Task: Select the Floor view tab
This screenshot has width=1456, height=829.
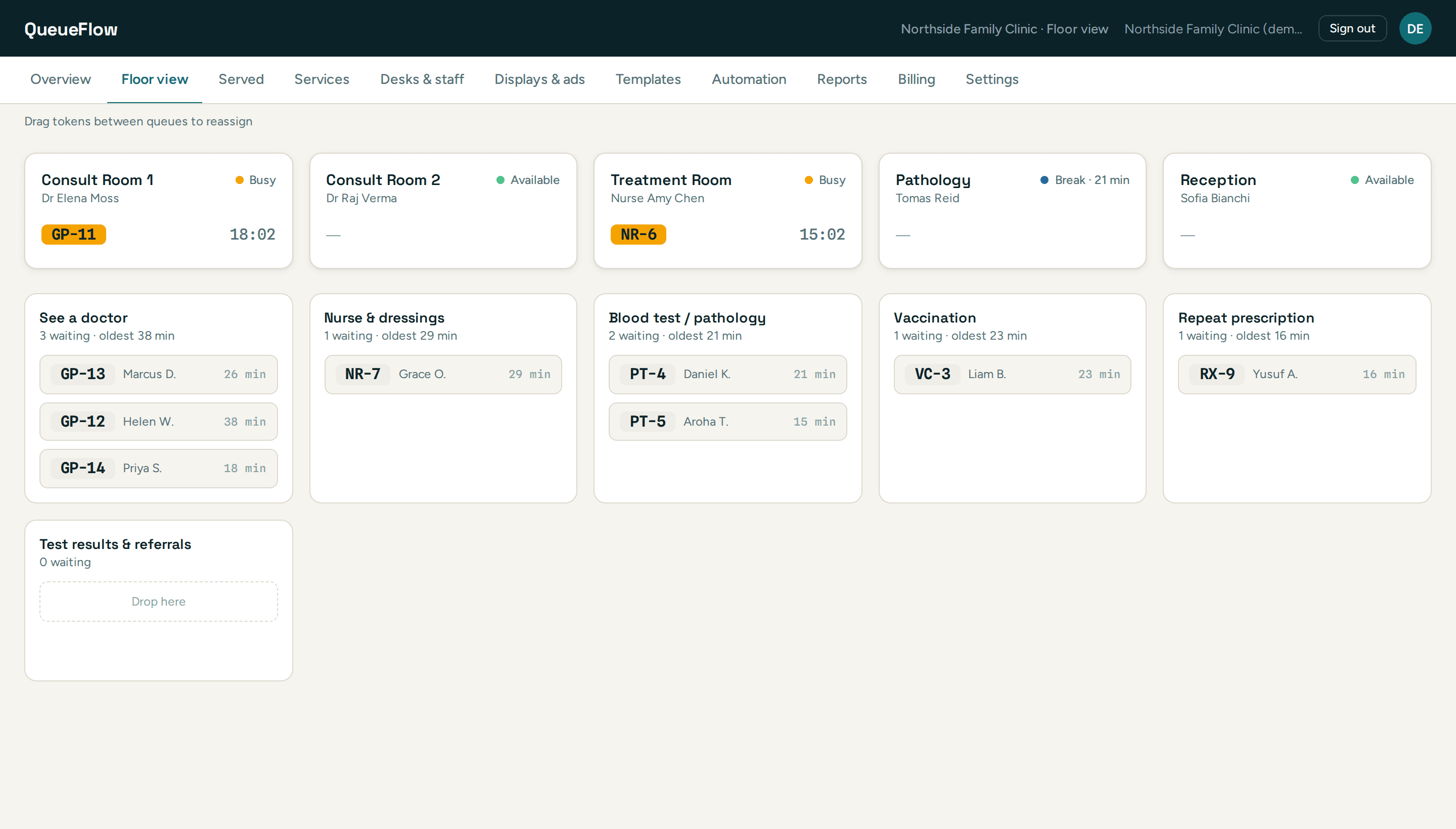Action: [154, 79]
